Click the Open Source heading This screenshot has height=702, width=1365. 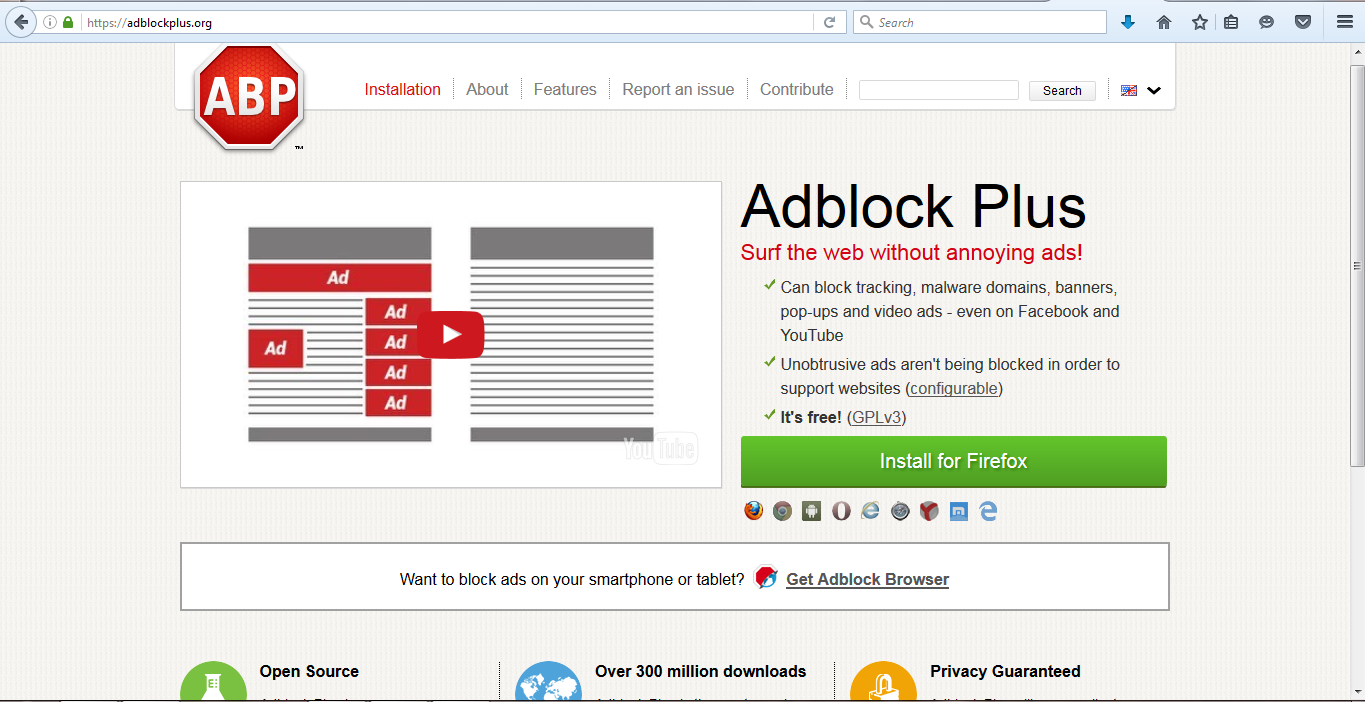(309, 671)
